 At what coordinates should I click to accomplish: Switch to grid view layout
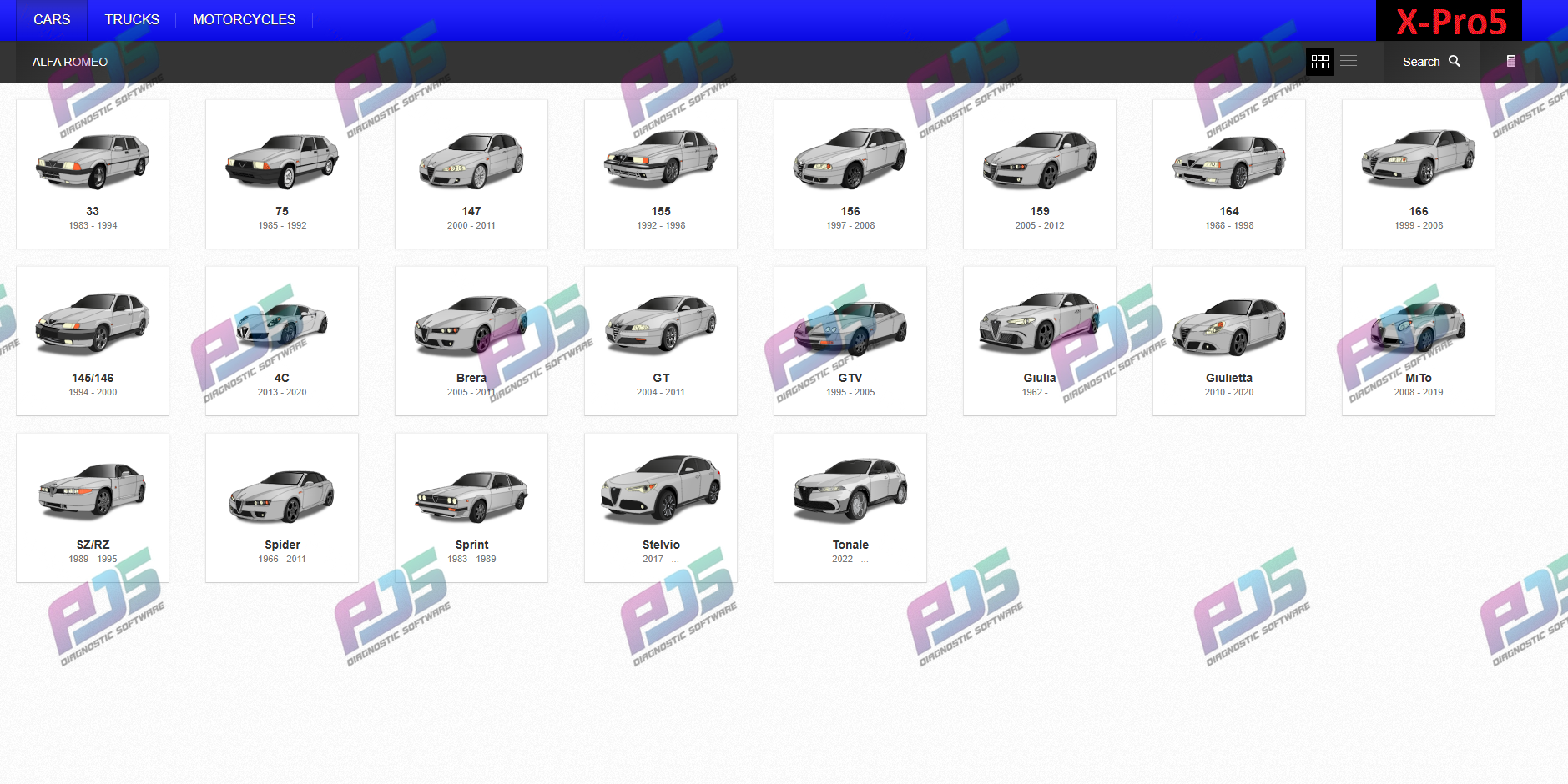pyautogui.click(x=1320, y=62)
